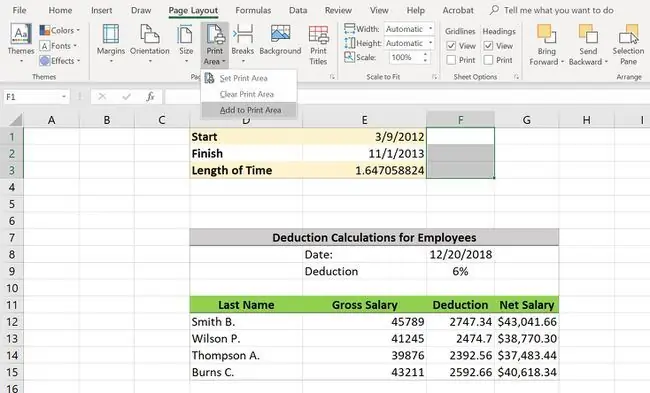The width and height of the screenshot is (650, 393).
Task: Switch to the Acrobat tab
Action: pos(458,10)
